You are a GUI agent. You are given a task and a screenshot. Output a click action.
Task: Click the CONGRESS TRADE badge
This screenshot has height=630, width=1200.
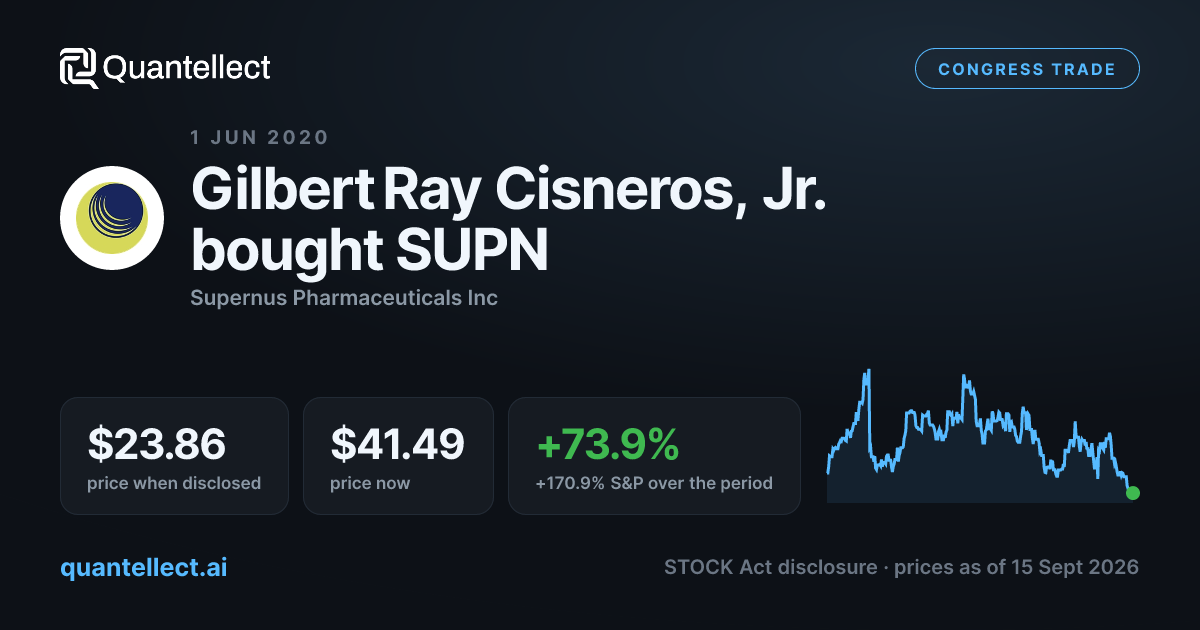pyautogui.click(x=1027, y=69)
